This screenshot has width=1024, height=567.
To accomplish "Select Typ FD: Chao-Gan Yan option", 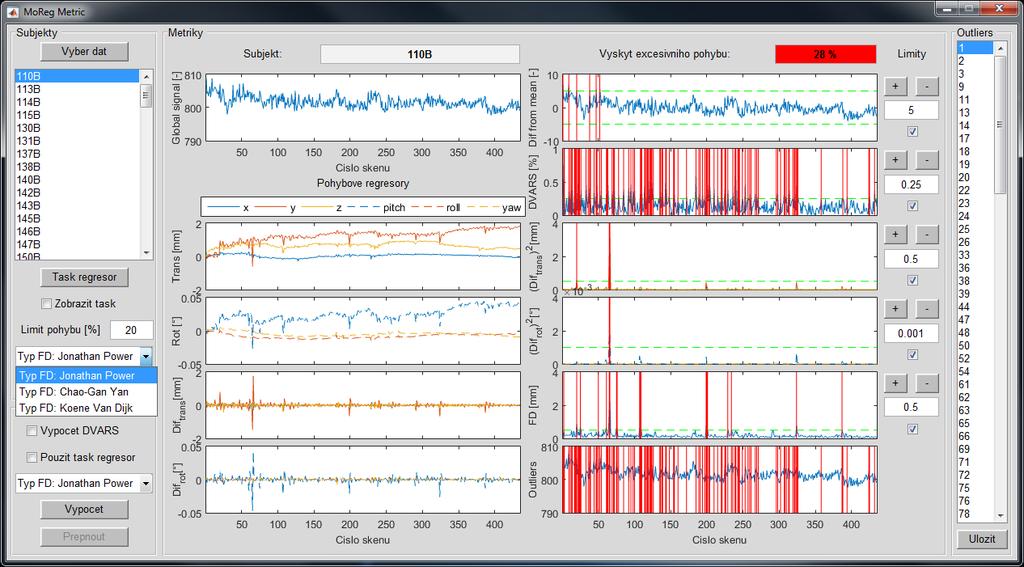I will pos(86,392).
